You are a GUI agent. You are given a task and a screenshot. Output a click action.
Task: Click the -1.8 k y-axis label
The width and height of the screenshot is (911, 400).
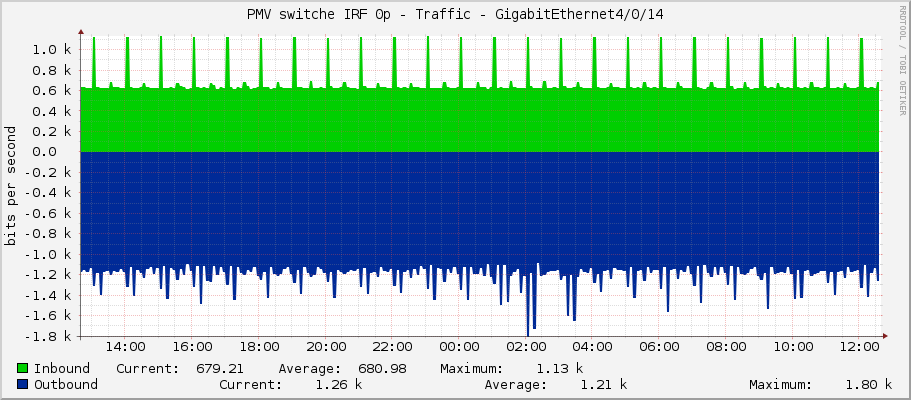[x=49, y=337]
